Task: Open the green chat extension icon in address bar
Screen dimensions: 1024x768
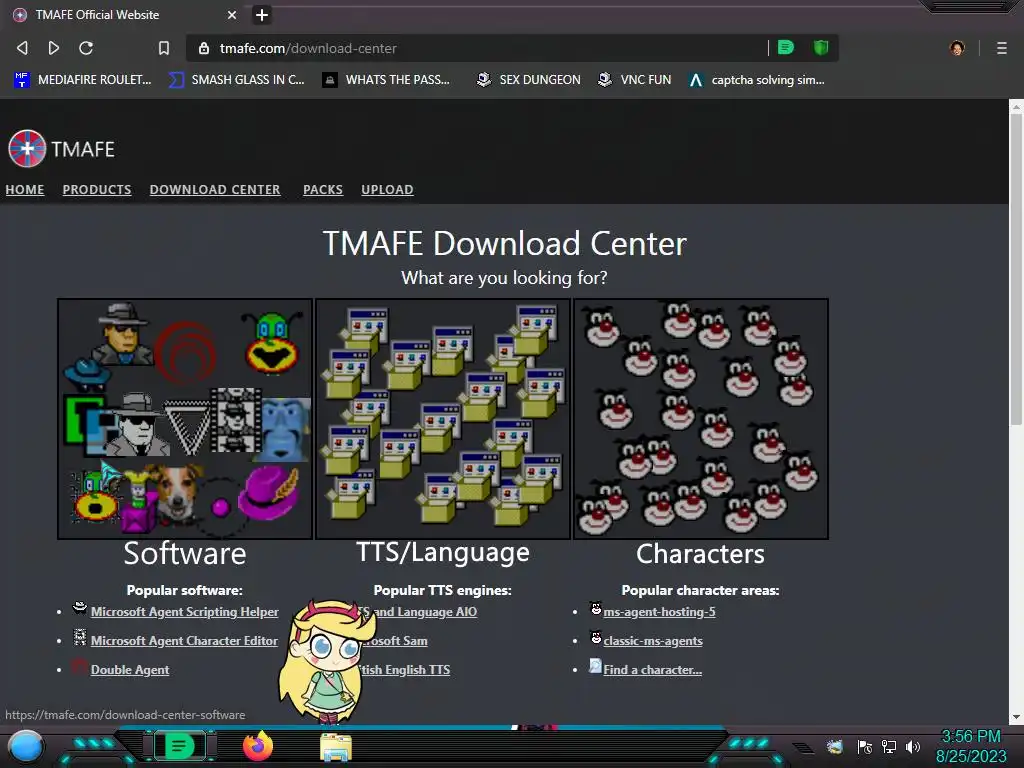Action: (786, 47)
